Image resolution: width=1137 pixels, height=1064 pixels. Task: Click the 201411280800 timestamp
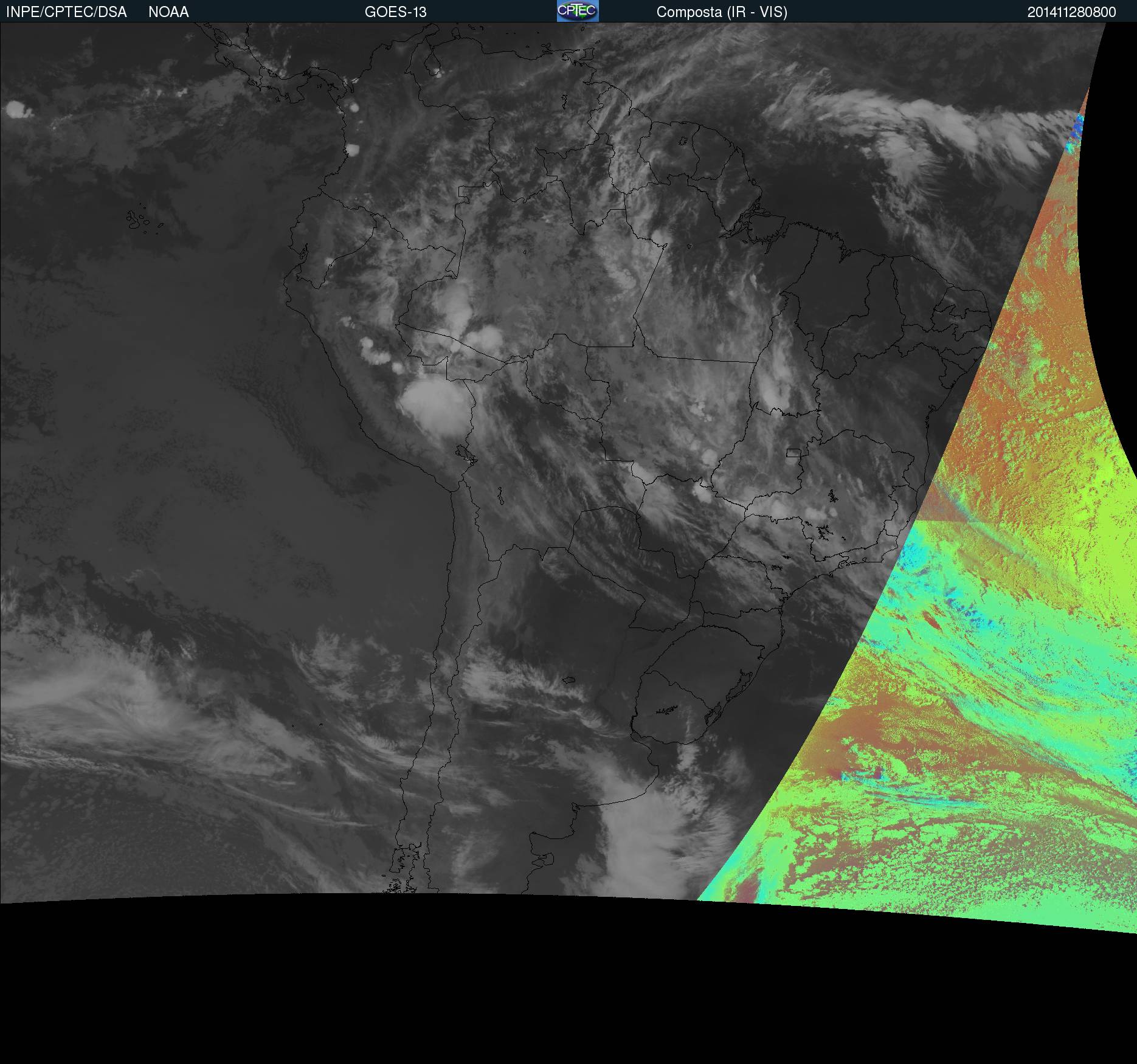1071,12
